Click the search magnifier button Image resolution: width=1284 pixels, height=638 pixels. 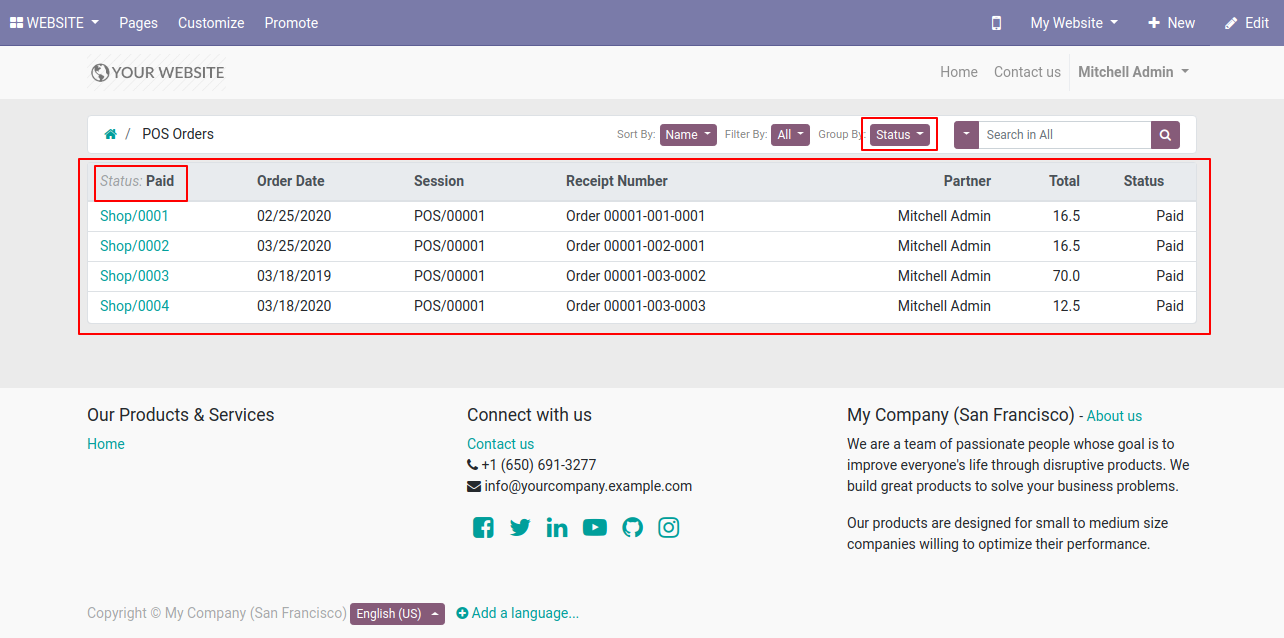click(1165, 135)
